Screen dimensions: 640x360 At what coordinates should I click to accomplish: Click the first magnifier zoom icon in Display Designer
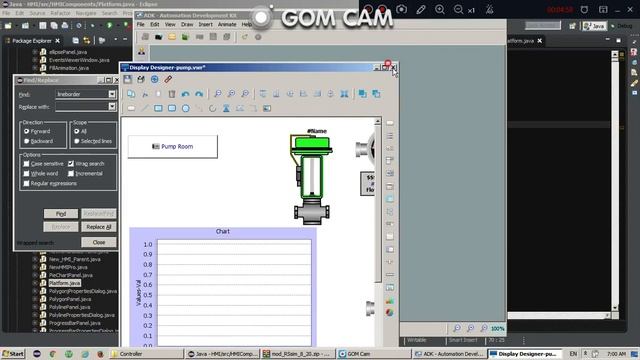pos(218,94)
